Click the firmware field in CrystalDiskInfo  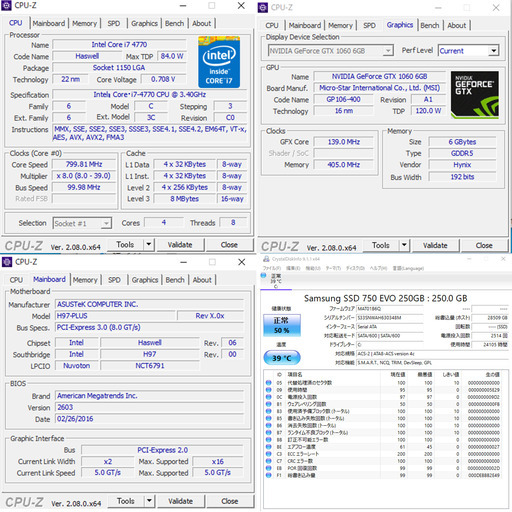coord(390,309)
